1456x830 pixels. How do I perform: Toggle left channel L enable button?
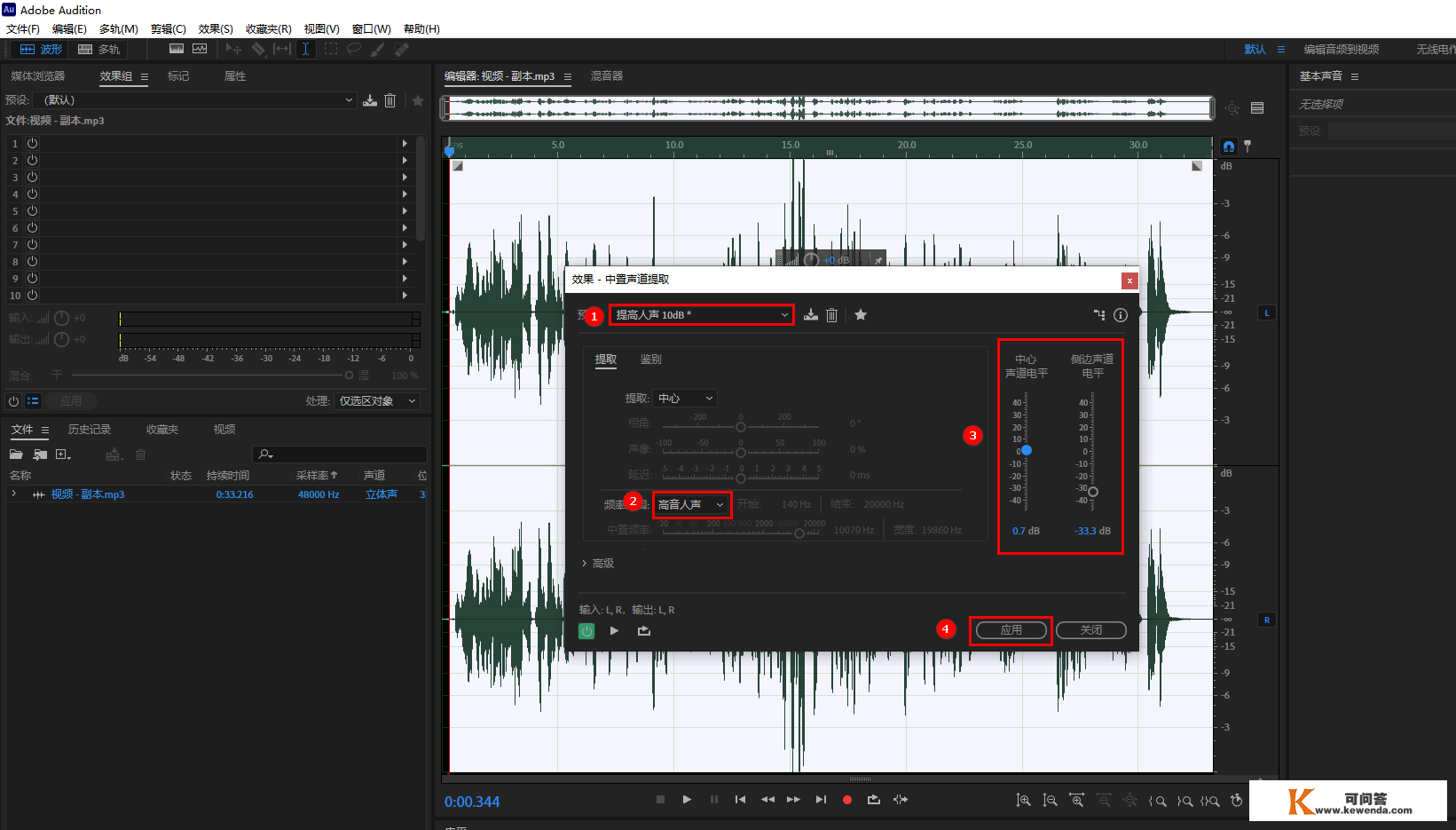coord(1267,312)
